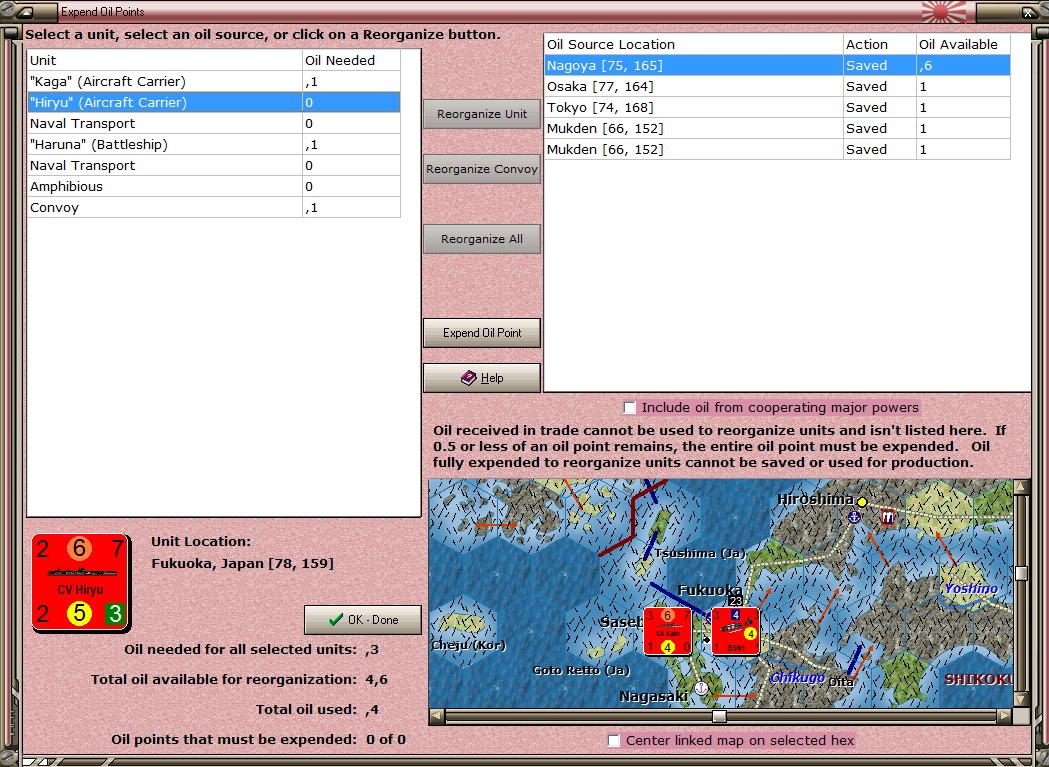The image size is (1049, 767).
Task: Enable include oil from cooperating major powers
Action: [630, 408]
